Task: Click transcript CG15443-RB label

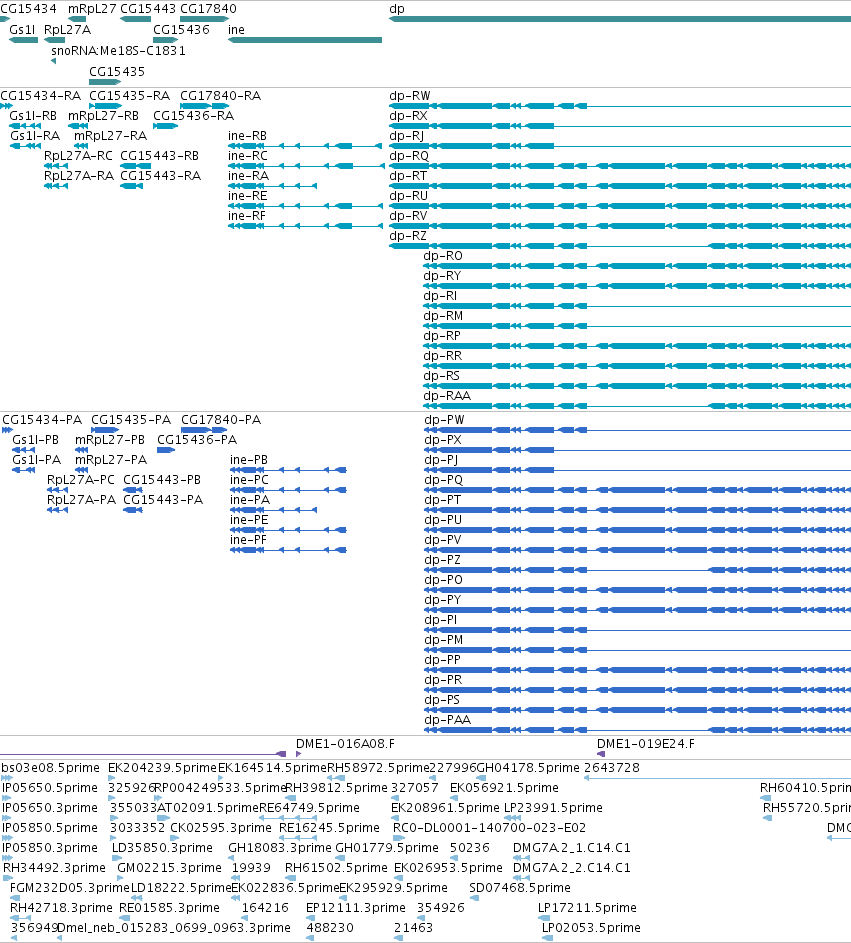Action: point(159,156)
